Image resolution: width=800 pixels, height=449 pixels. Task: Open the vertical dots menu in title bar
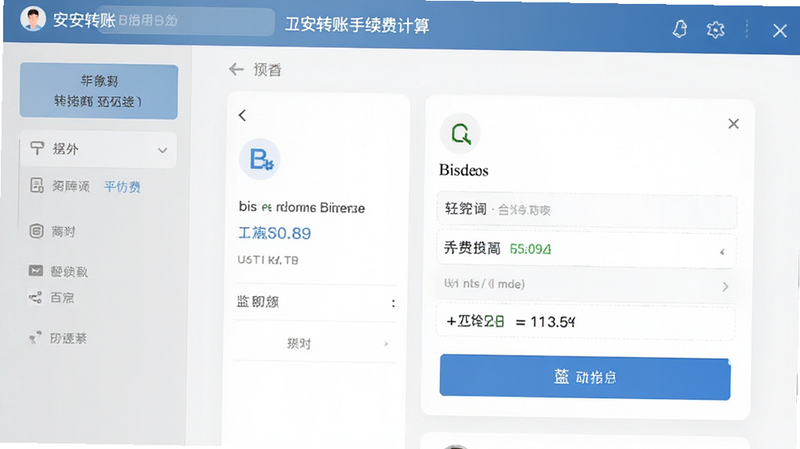747,29
